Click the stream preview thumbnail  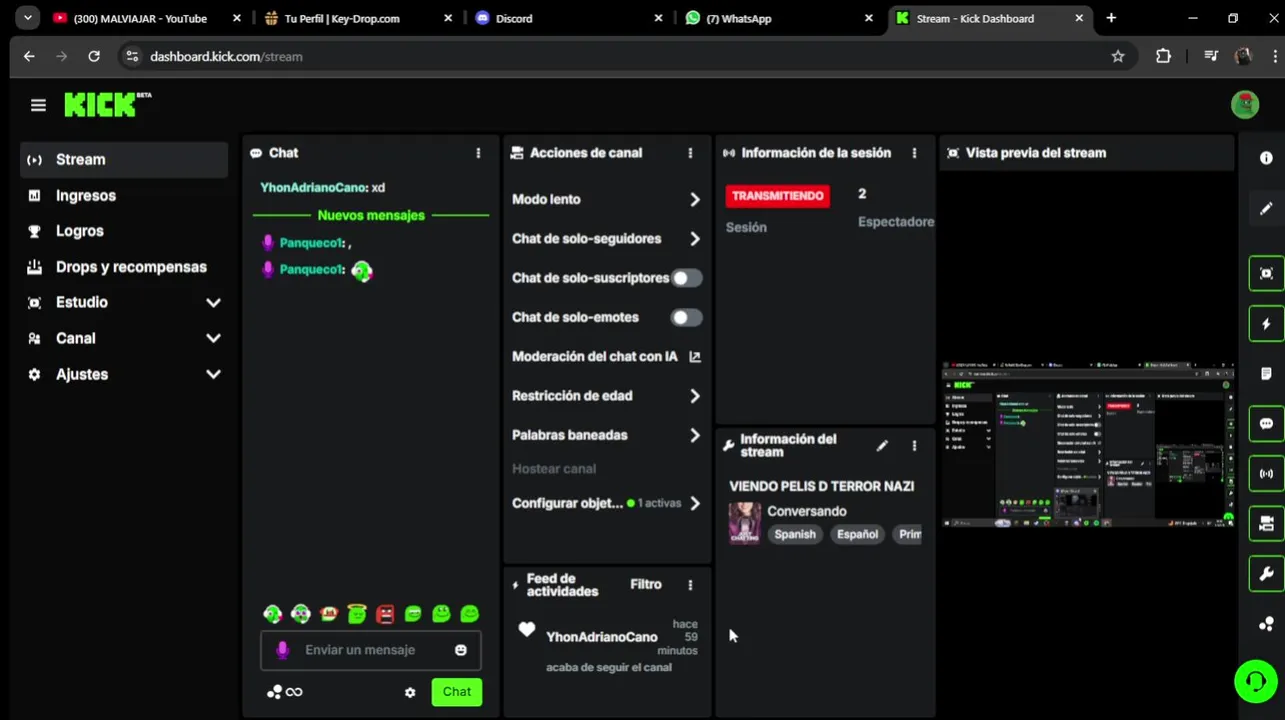coord(1088,445)
